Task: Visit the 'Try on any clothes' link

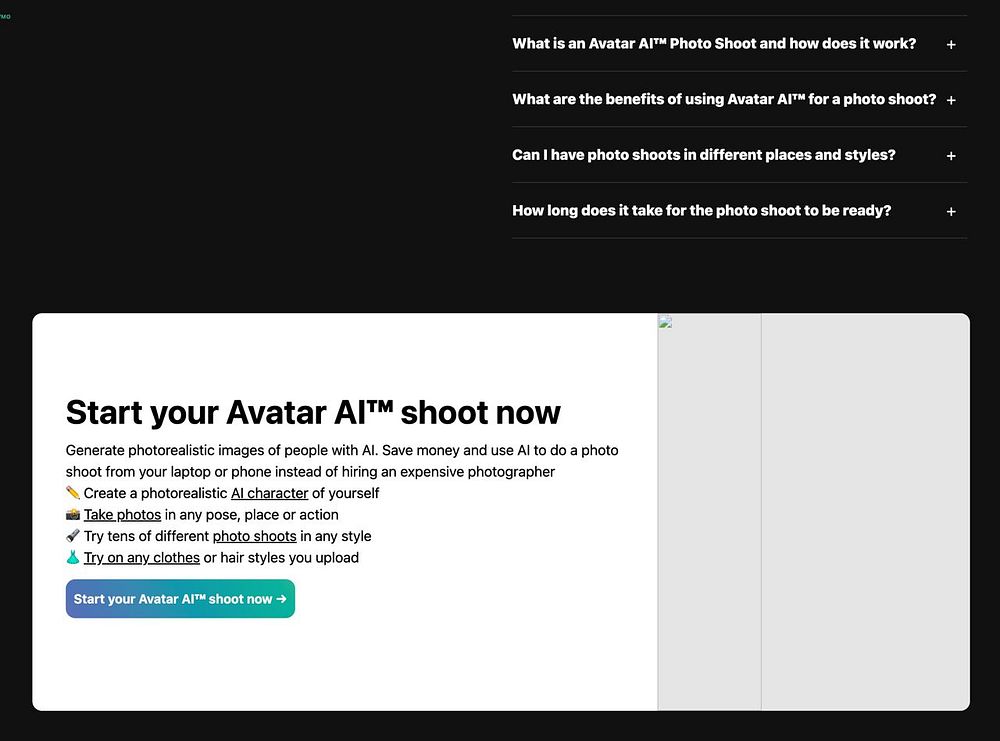Action: point(142,558)
